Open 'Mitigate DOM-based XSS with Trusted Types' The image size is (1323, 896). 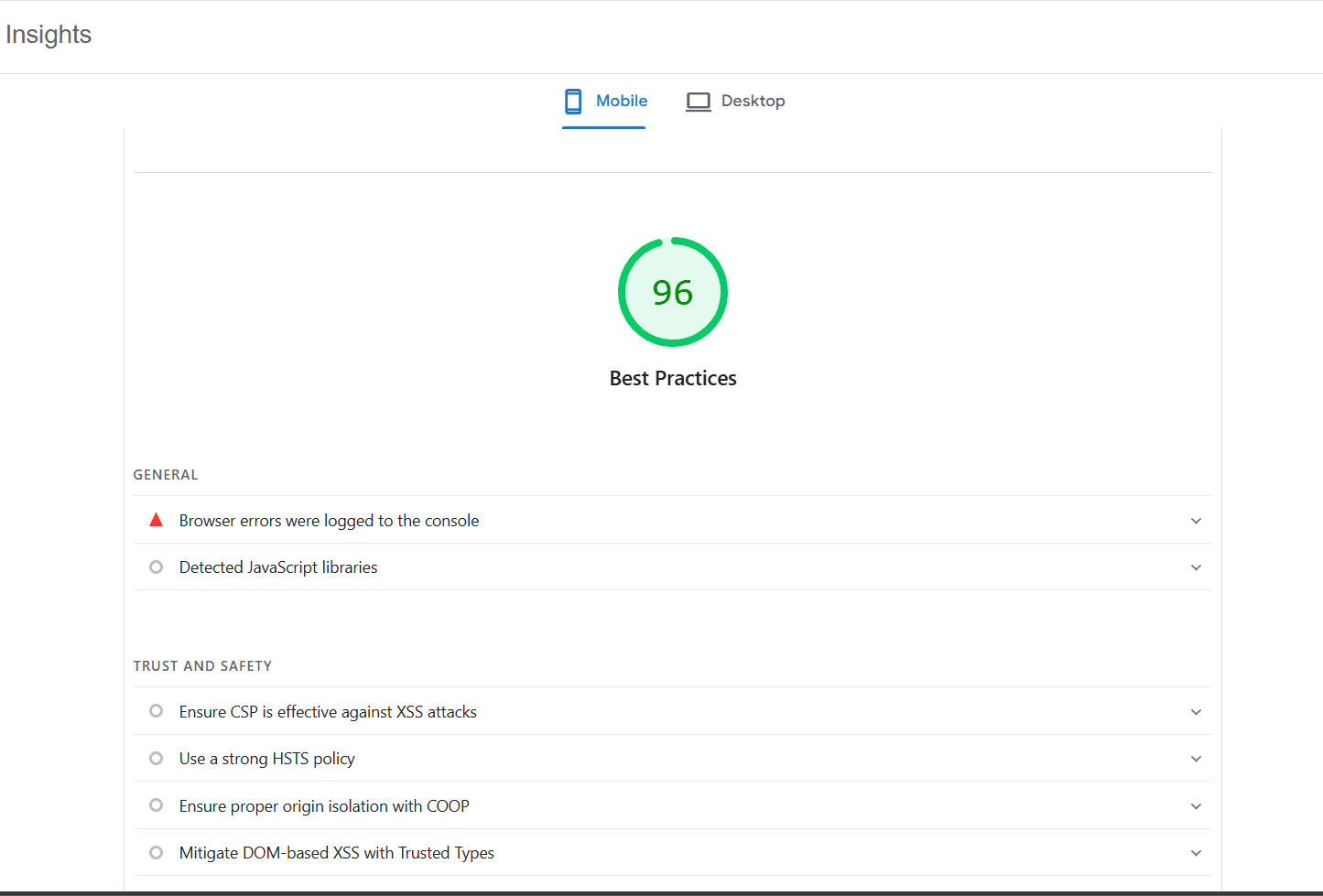672,853
